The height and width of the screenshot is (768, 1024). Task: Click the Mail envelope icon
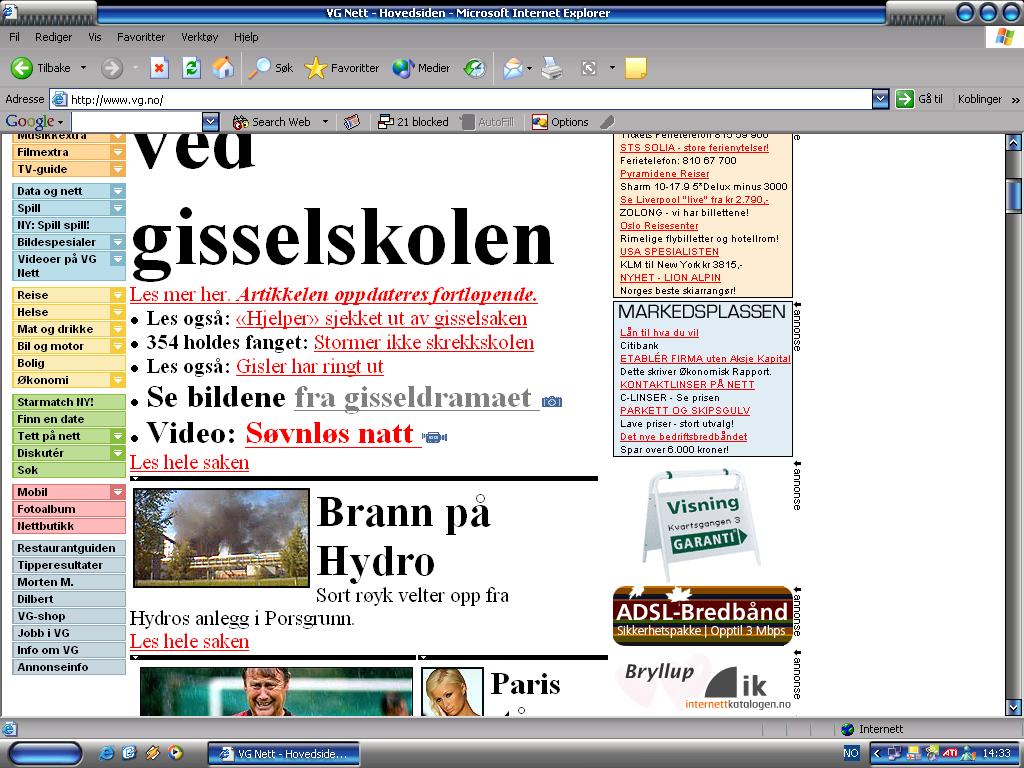(x=513, y=68)
